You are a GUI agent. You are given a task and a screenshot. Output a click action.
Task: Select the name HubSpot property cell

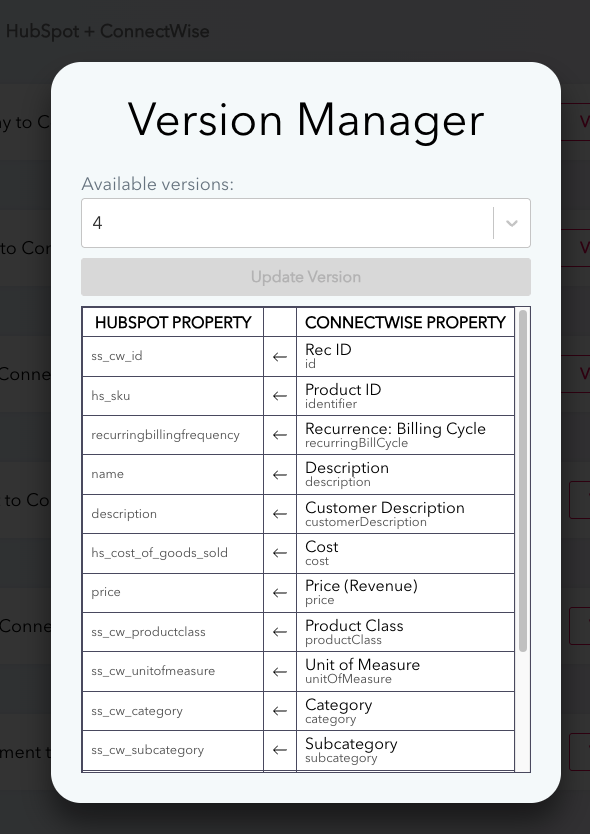173,474
